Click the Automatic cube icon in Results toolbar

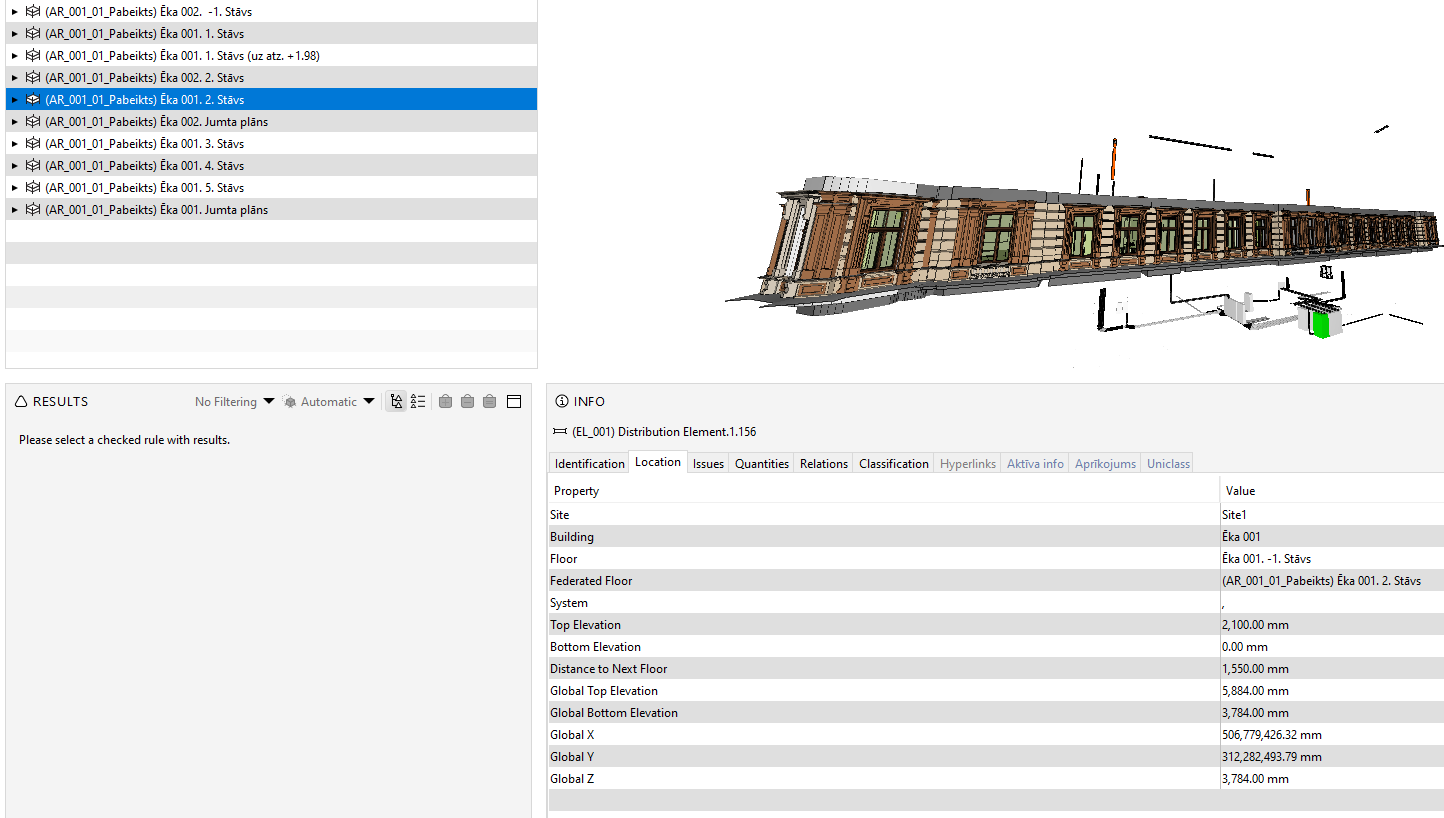pos(290,402)
